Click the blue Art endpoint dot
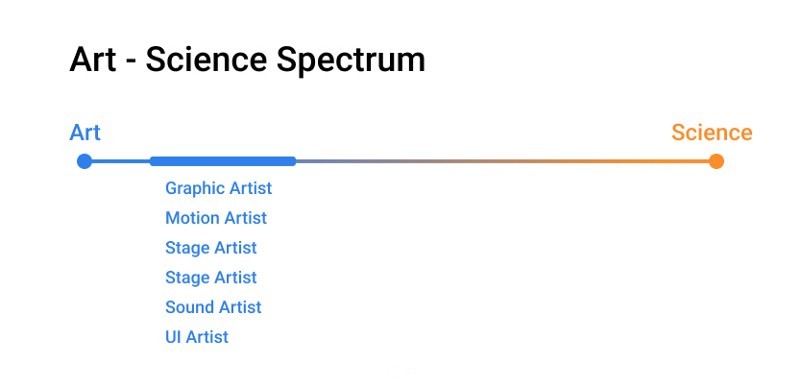This screenshot has height=386, width=800. [84, 161]
